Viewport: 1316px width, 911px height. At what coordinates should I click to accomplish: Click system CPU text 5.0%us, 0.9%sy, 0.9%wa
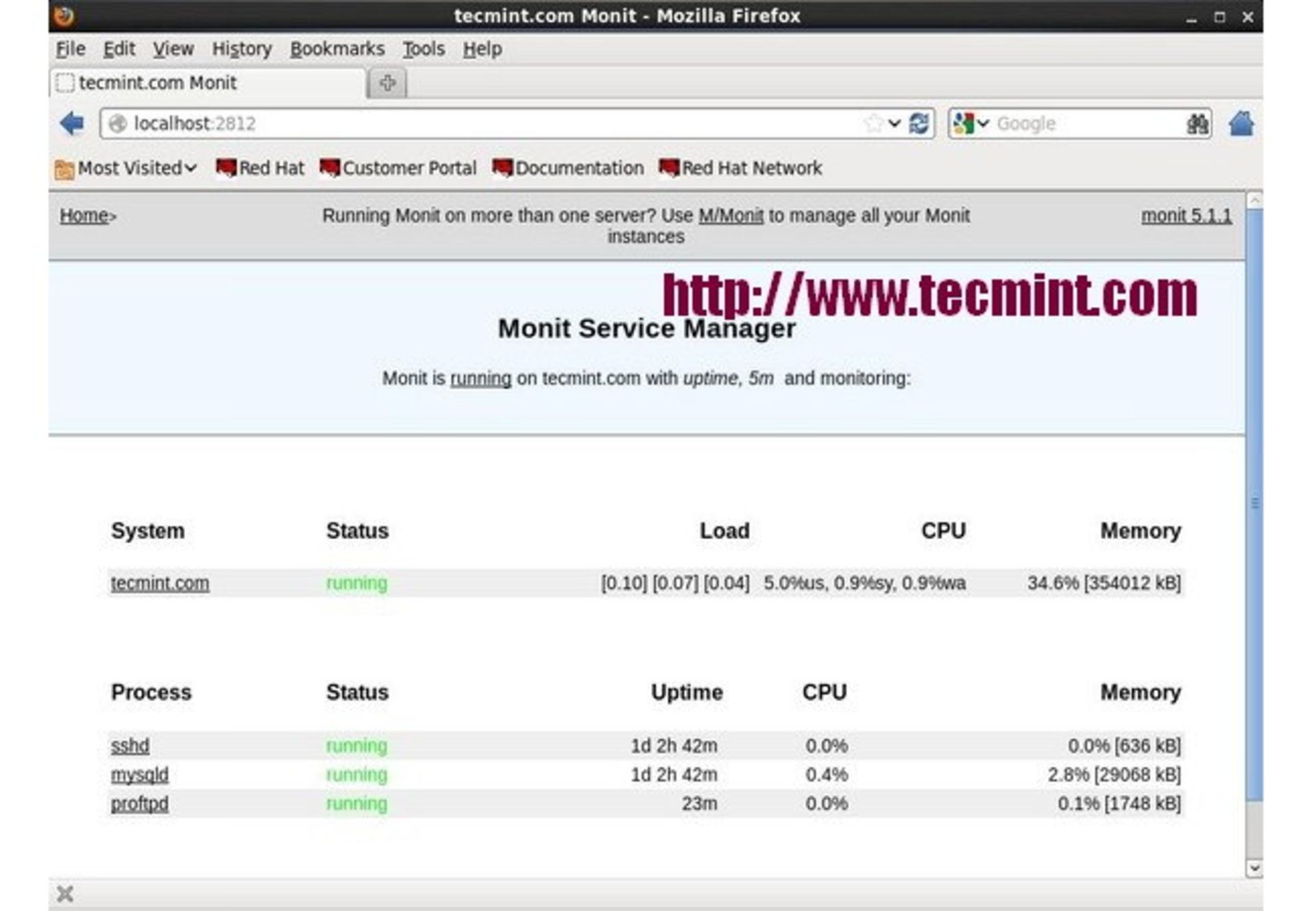pos(865,583)
